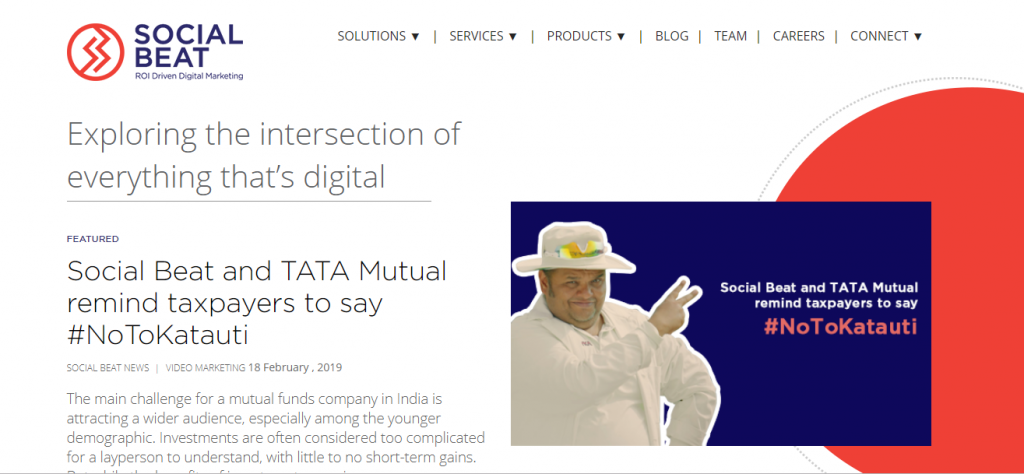Open the #NoToKatauti article headline
This screenshot has width=1024, height=474.
tap(256, 301)
